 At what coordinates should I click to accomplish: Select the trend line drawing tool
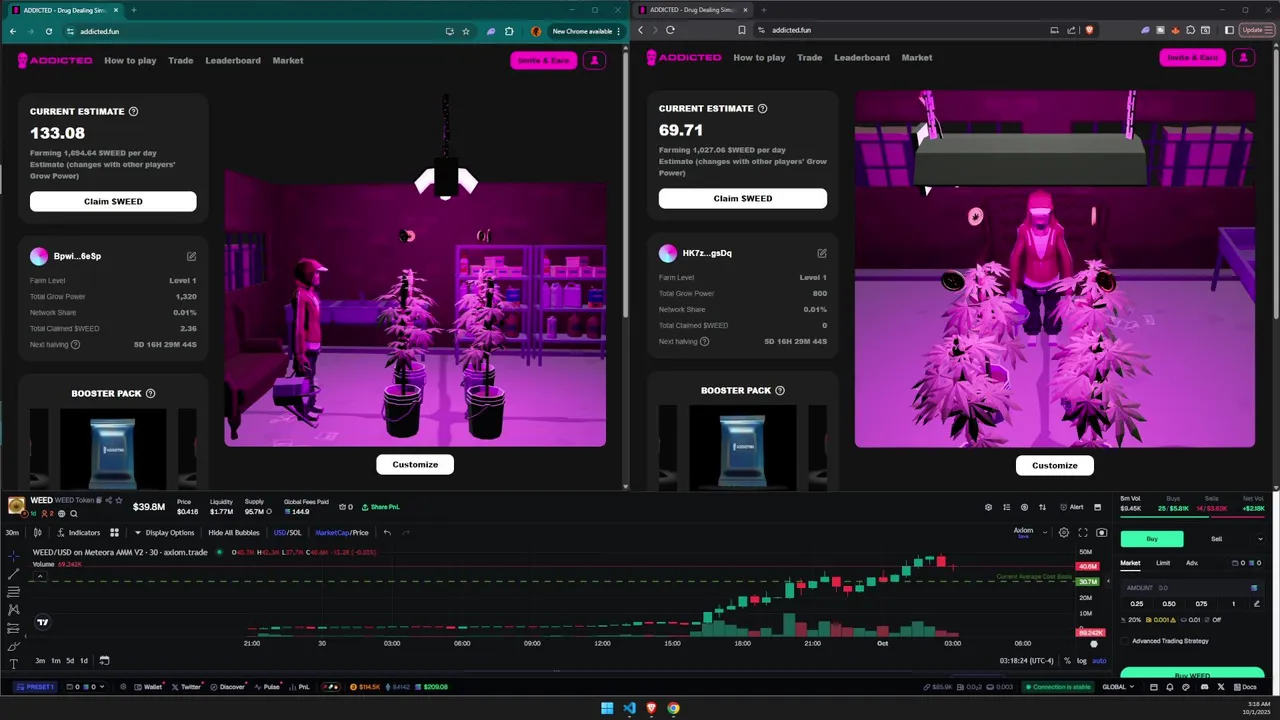13,574
